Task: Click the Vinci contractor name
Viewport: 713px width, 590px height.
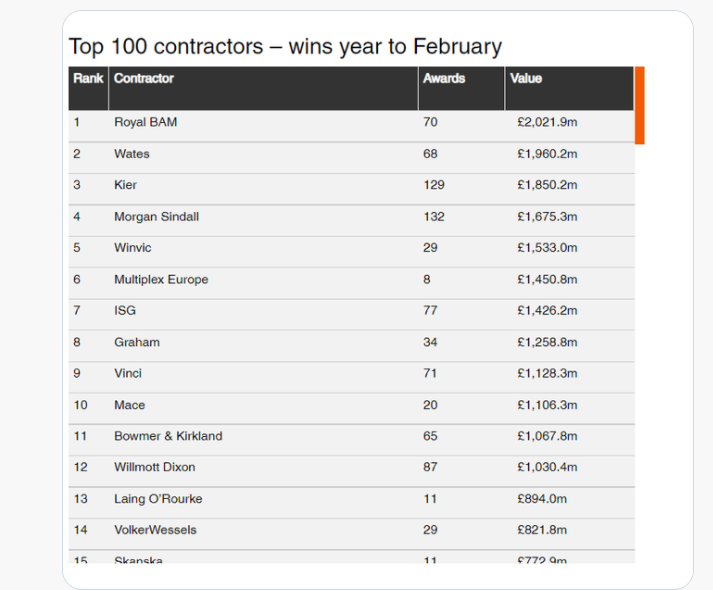Action: (x=128, y=373)
